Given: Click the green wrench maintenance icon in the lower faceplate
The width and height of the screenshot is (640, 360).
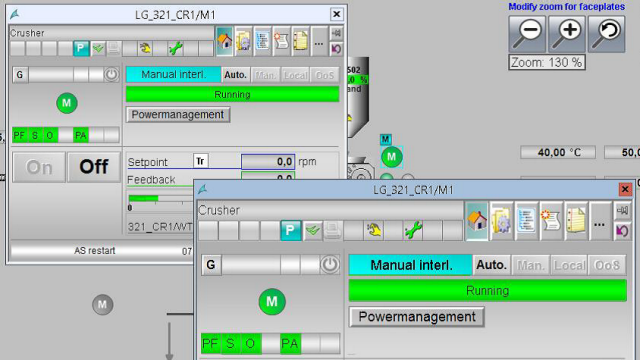Looking at the screenshot, I should point(413,230).
